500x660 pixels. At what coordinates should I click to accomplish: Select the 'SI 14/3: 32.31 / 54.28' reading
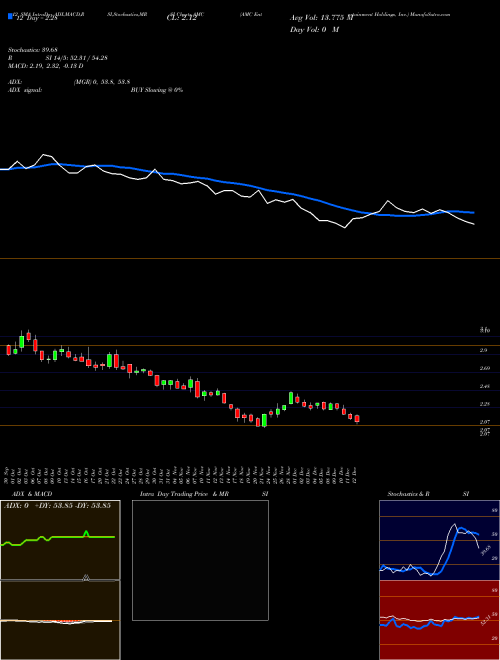pos(77,58)
